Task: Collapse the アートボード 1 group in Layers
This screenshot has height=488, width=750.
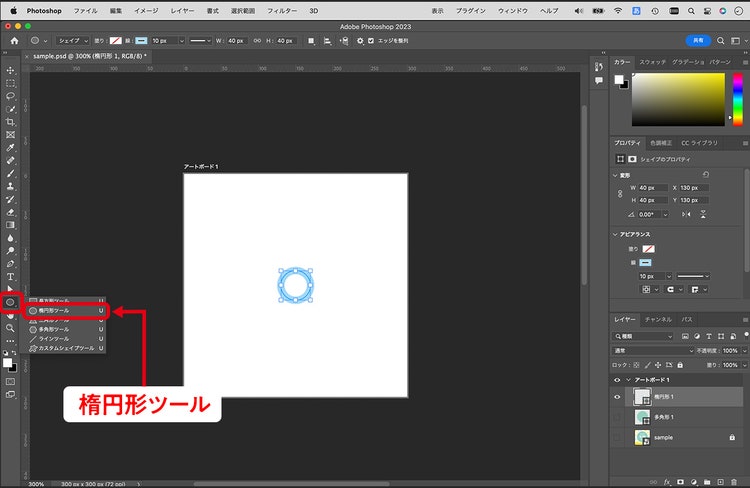Action: [629, 380]
